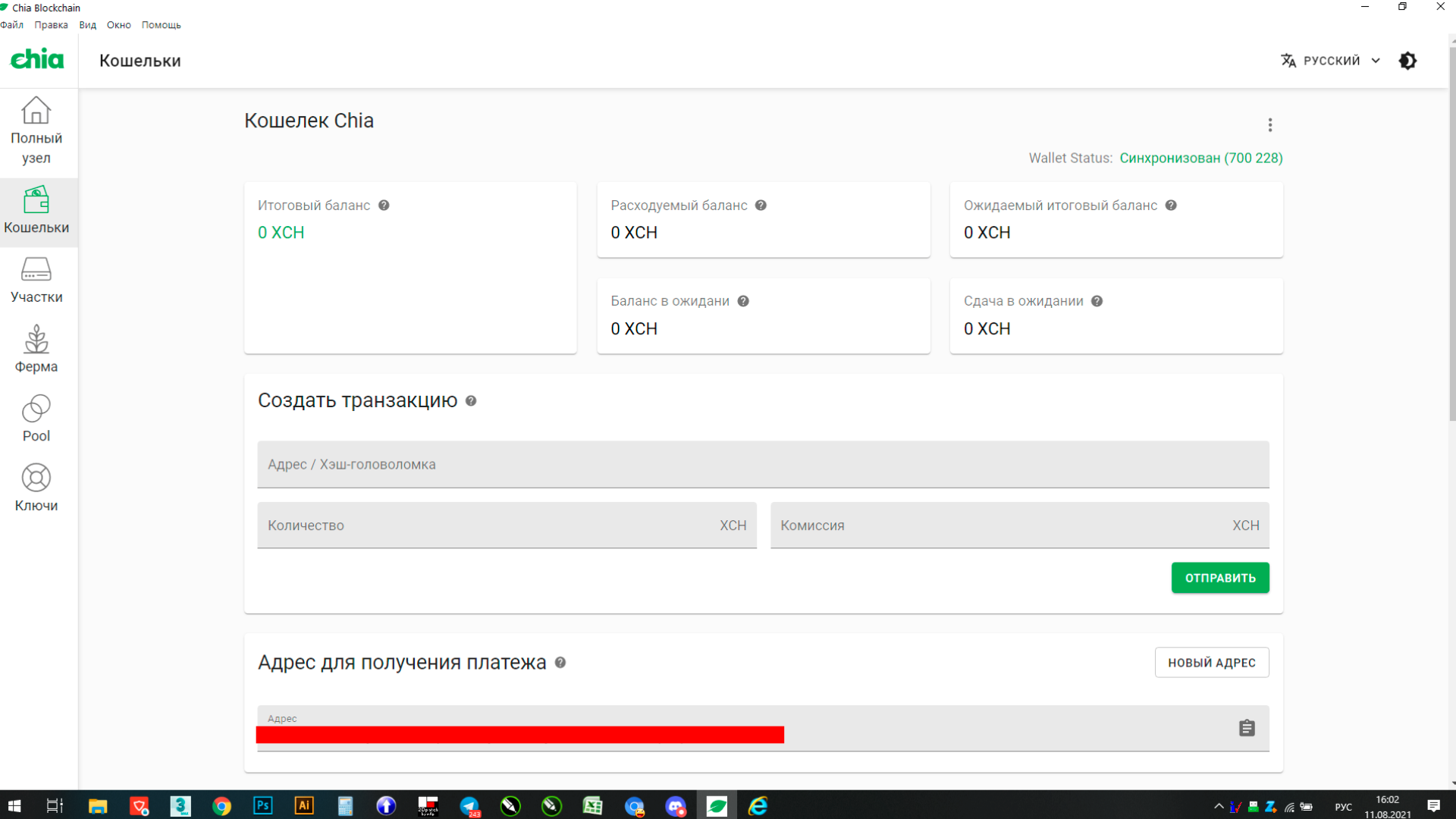Image resolution: width=1456 pixels, height=819 pixels.
Task: Go to Plots (Участки) section
Action: 36,281
